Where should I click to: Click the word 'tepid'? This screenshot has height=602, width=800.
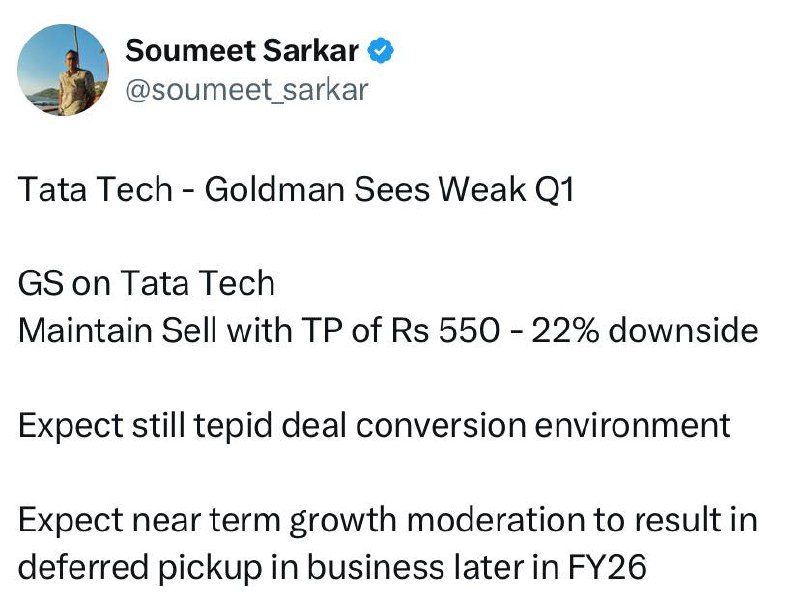tap(233, 426)
